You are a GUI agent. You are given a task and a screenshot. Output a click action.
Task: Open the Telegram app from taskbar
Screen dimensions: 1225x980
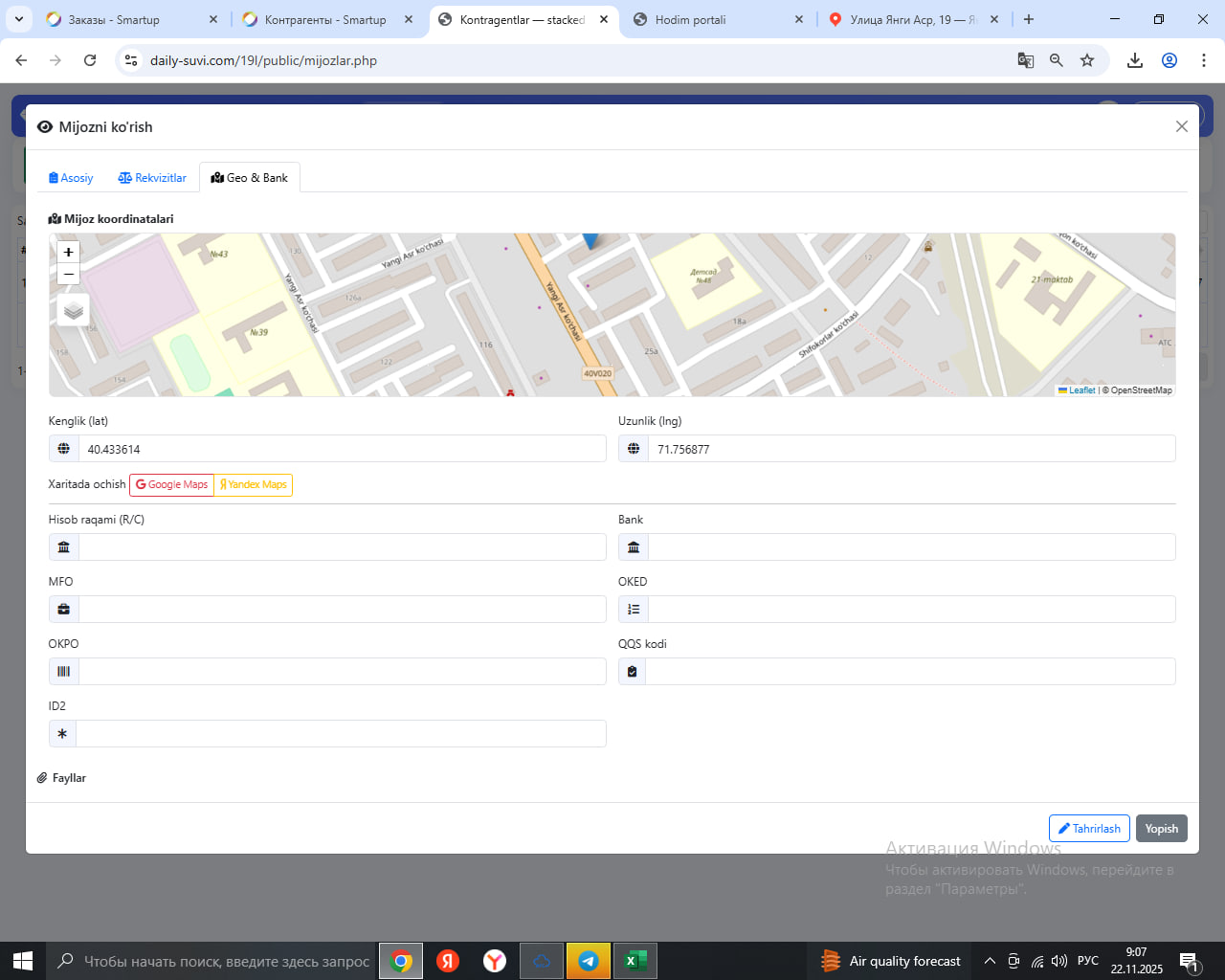pyautogui.click(x=589, y=961)
